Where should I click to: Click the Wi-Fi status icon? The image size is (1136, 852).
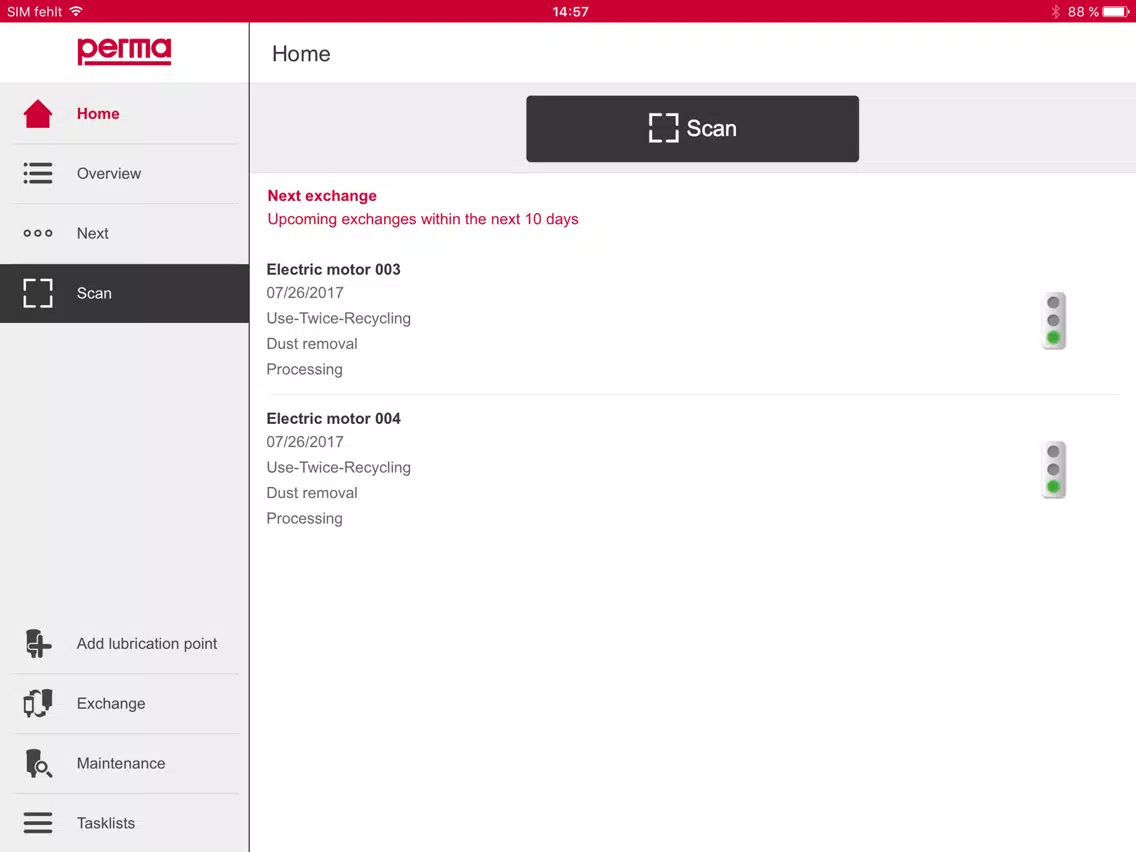tap(76, 11)
